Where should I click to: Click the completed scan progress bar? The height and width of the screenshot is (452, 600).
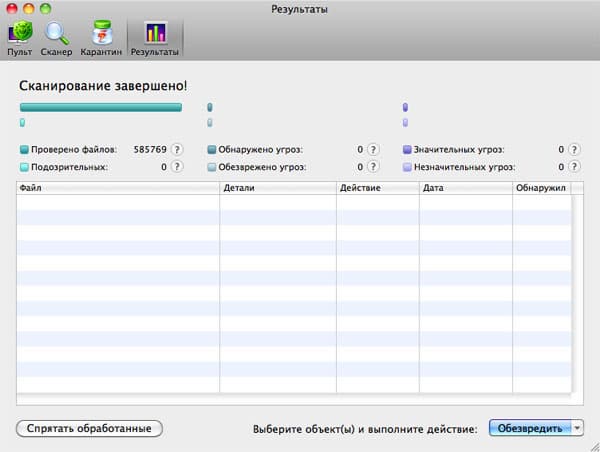pos(101,107)
